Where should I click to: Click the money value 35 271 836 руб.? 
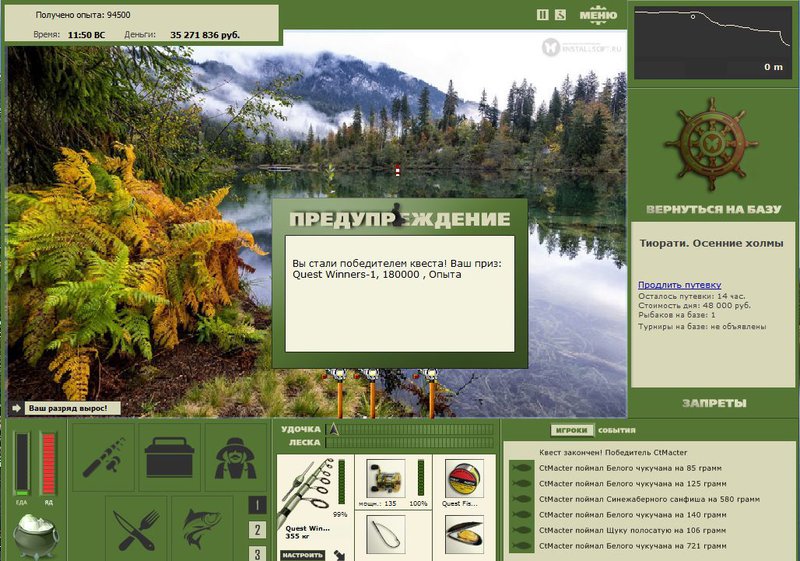point(205,35)
